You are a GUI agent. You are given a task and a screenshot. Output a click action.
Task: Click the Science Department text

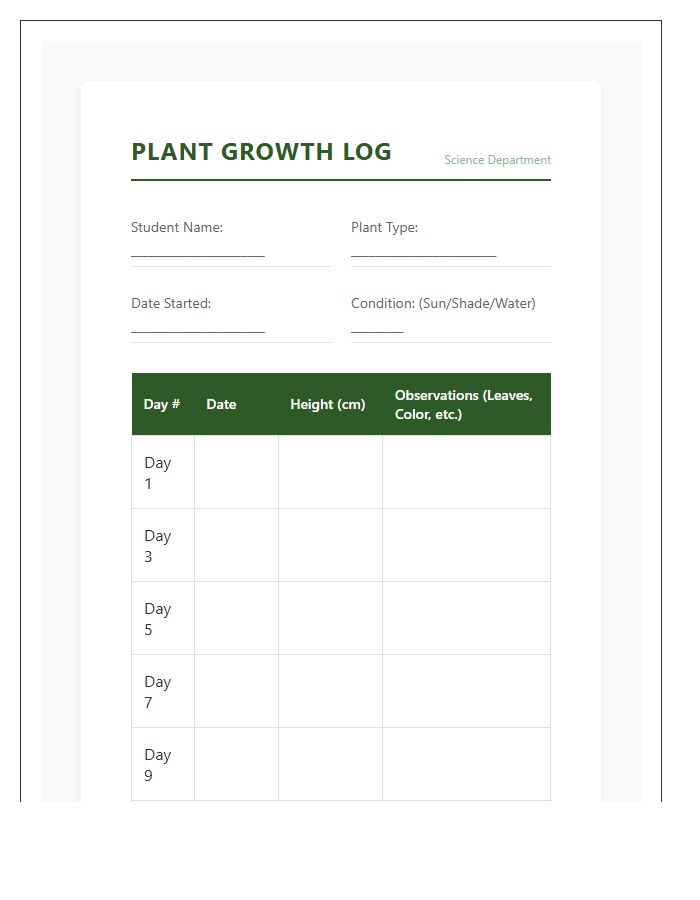click(x=497, y=160)
